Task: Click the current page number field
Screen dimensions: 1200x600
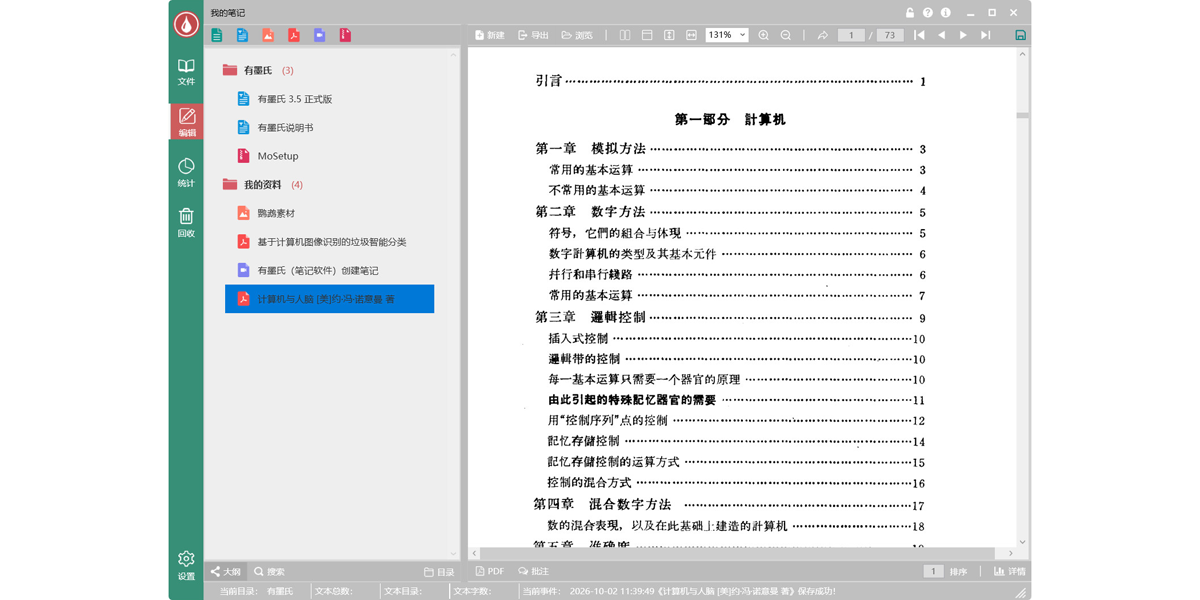Action: 851,35
